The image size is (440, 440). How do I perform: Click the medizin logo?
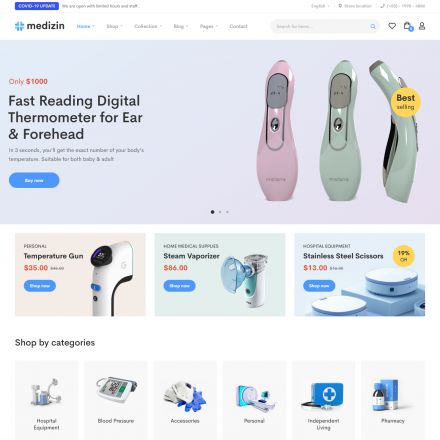tap(40, 26)
